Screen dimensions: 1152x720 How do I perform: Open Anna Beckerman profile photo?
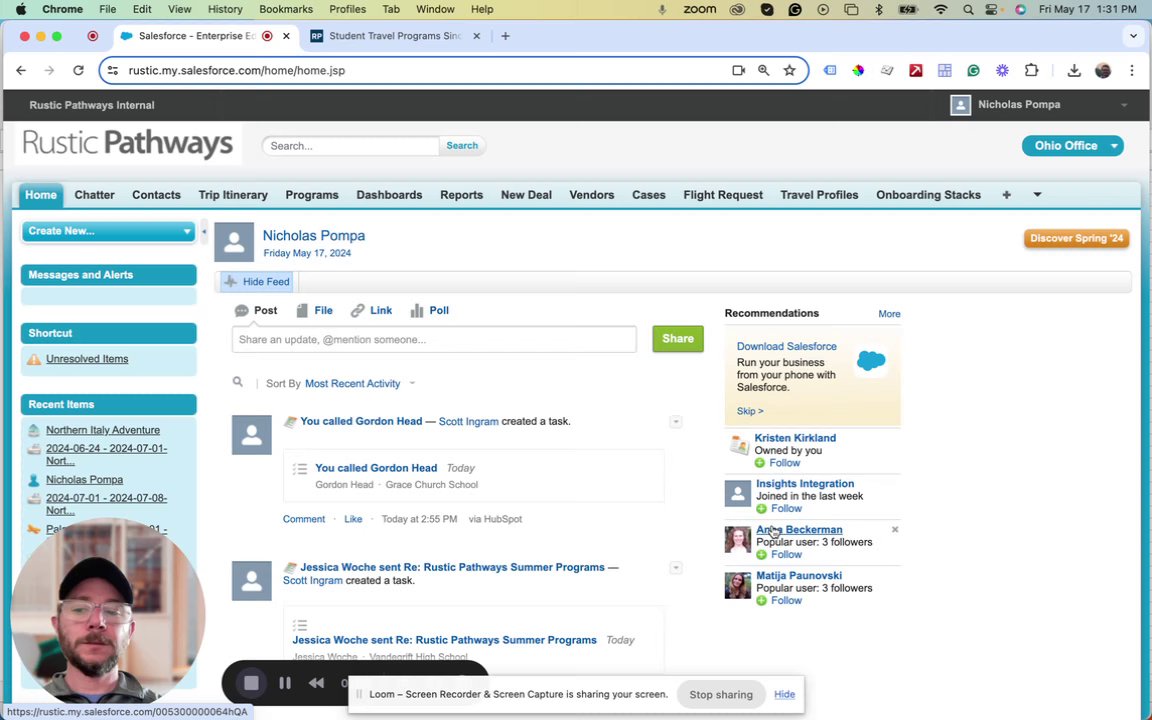[x=738, y=539]
